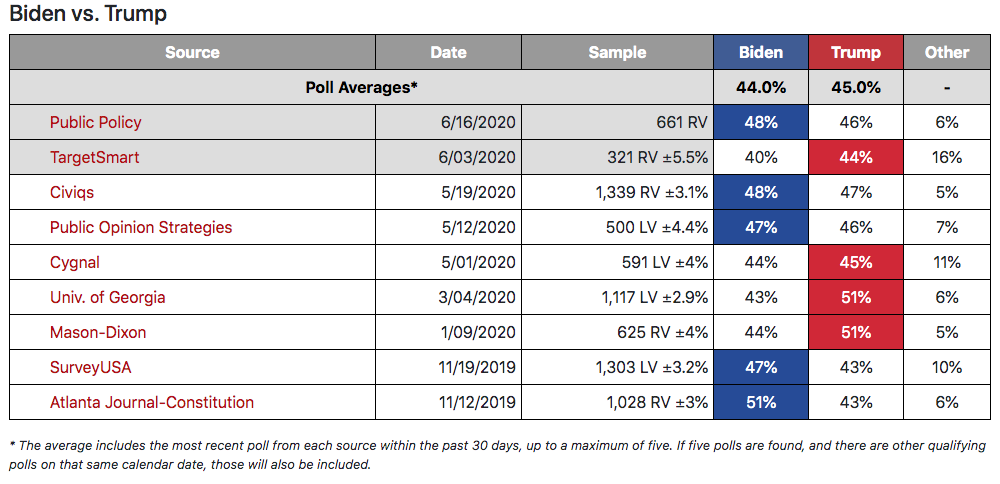Image resolution: width=1000 pixels, height=484 pixels.
Task: Click Trump's 51% cell in Mason-Dixon row
Action: click(x=856, y=332)
